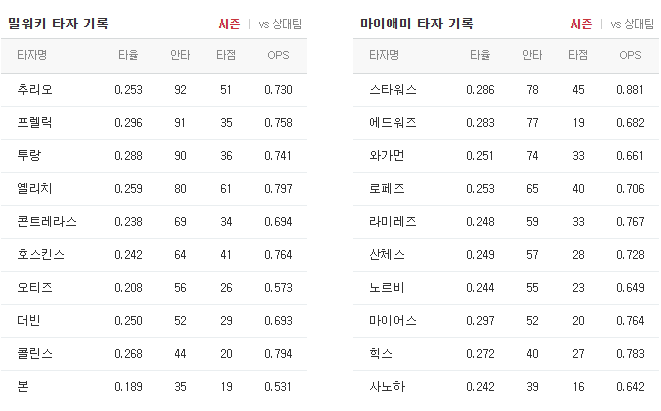Click player name 마이어스
The width and height of the screenshot is (661, 411).
pyautogui.click(x=393, y=320)
